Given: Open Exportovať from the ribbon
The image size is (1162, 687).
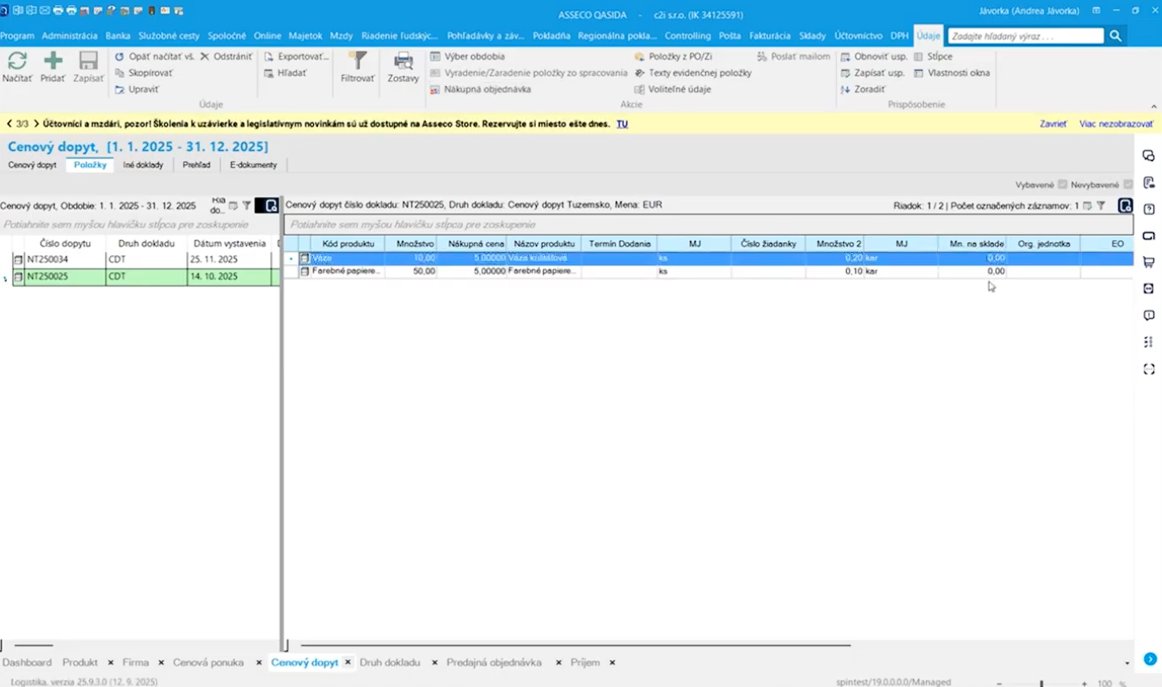Looking at the screenshot, I should (x=296, y=56).
